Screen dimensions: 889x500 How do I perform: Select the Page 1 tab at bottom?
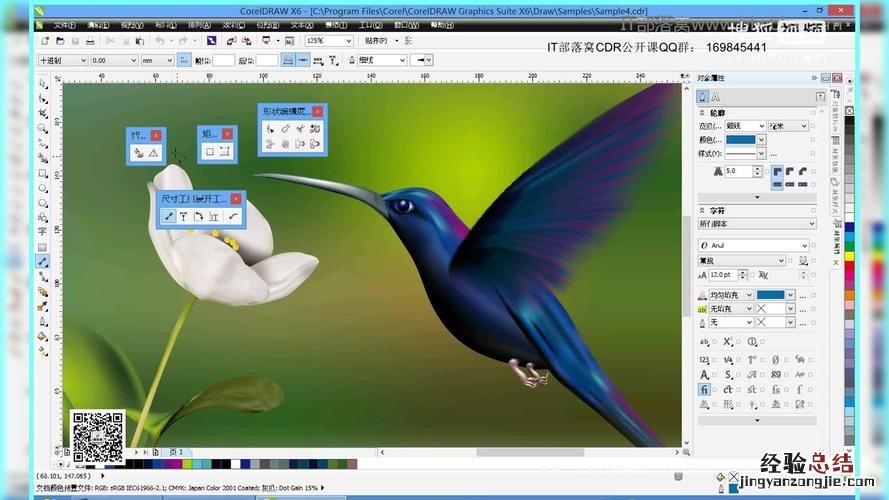click(174, 452)
